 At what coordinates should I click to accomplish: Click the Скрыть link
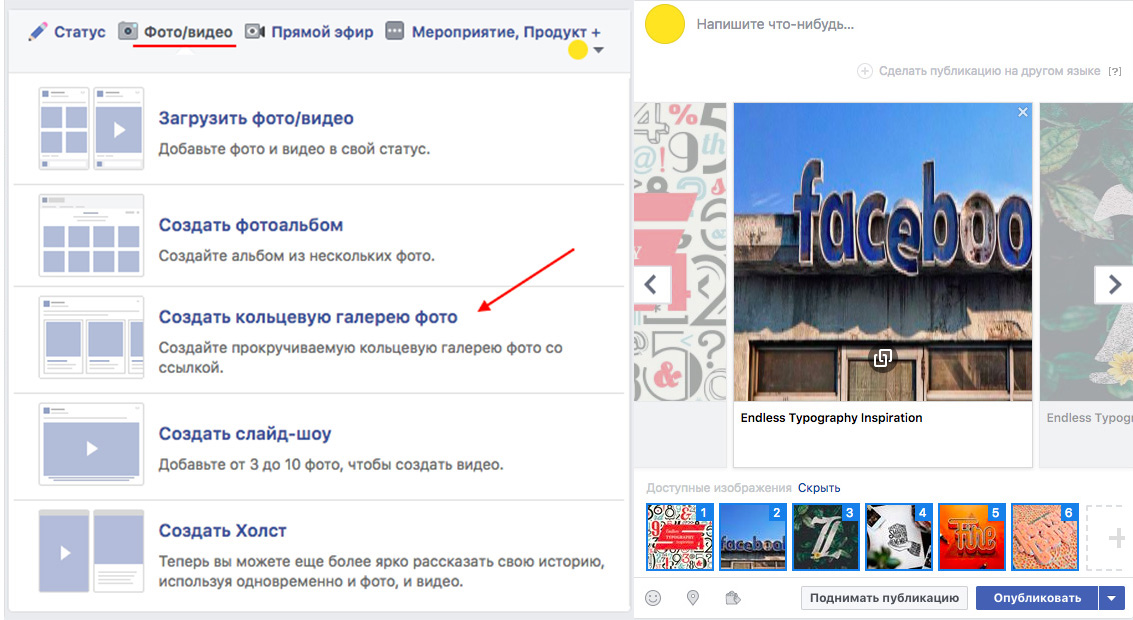[819, 488]
